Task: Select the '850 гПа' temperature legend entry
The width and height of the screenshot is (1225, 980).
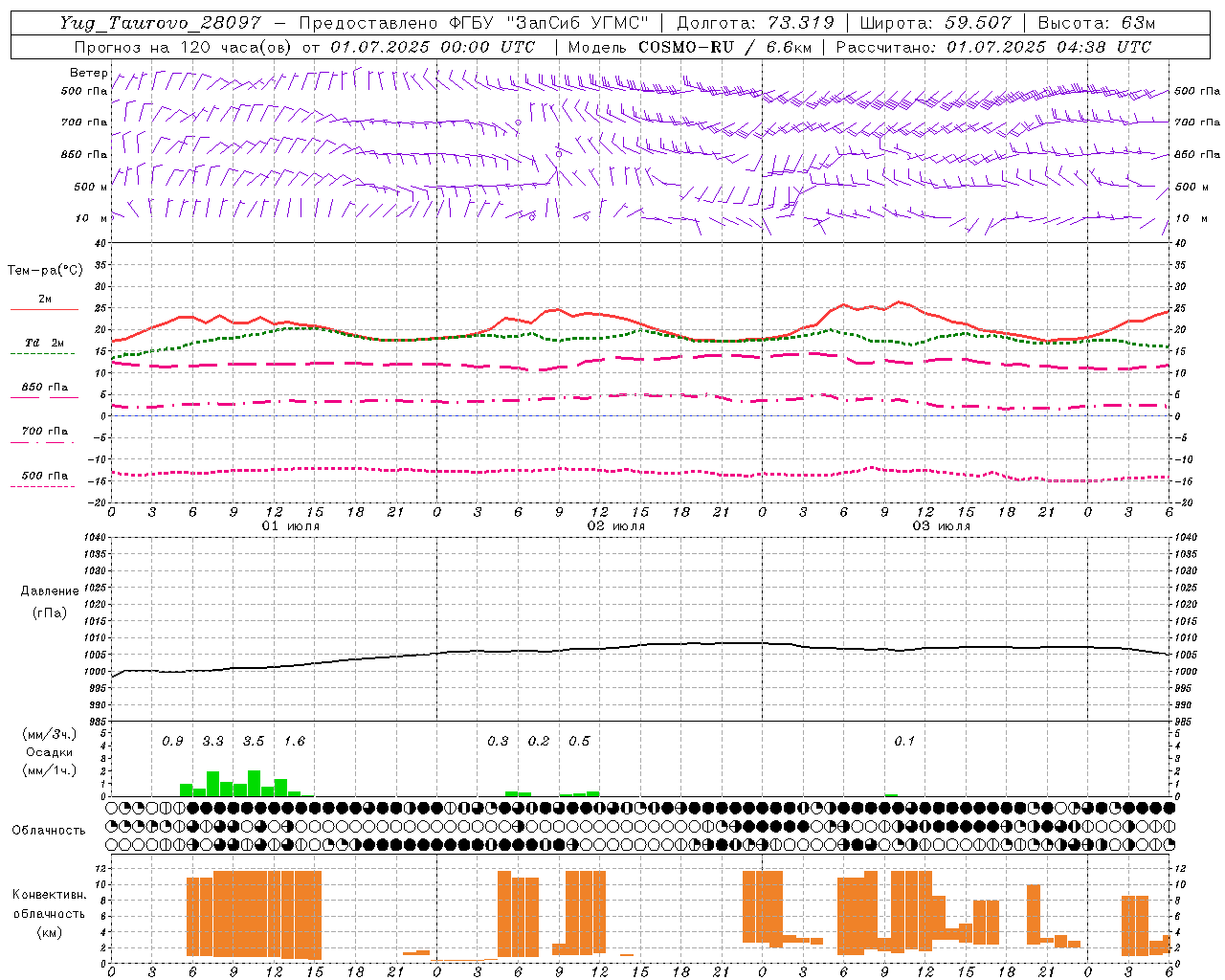Action: click(44, 388)
